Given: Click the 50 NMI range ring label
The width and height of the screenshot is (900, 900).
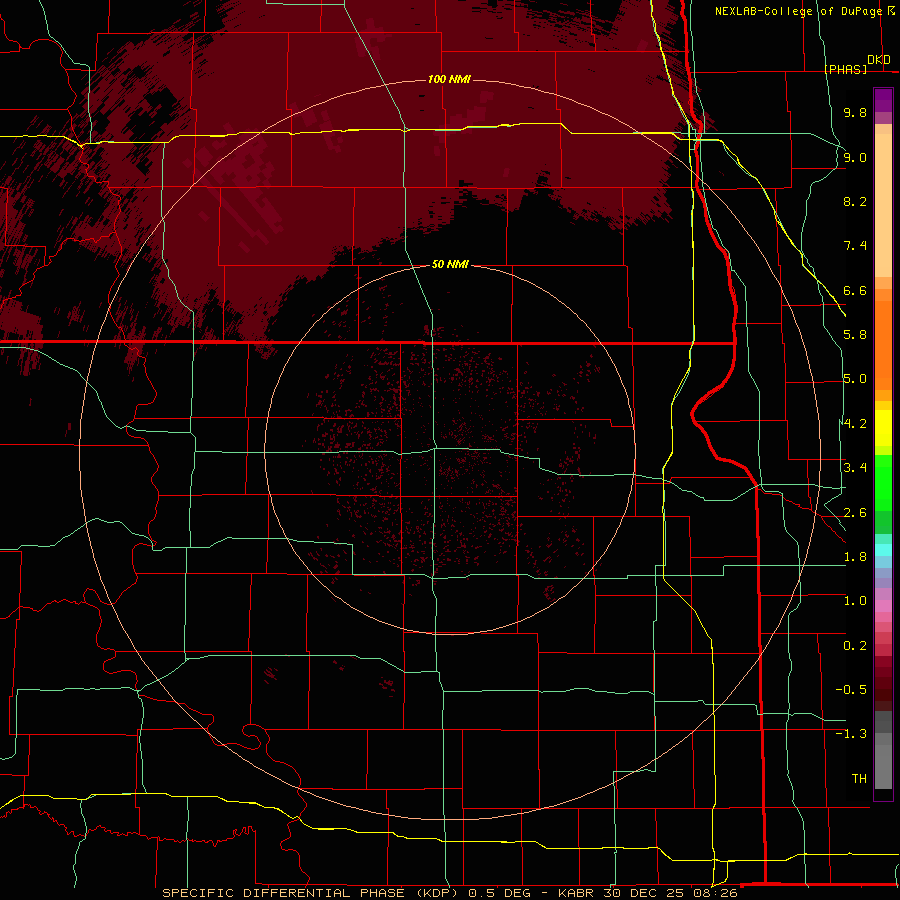Looking at the screenshot, I should pos(451,265).
